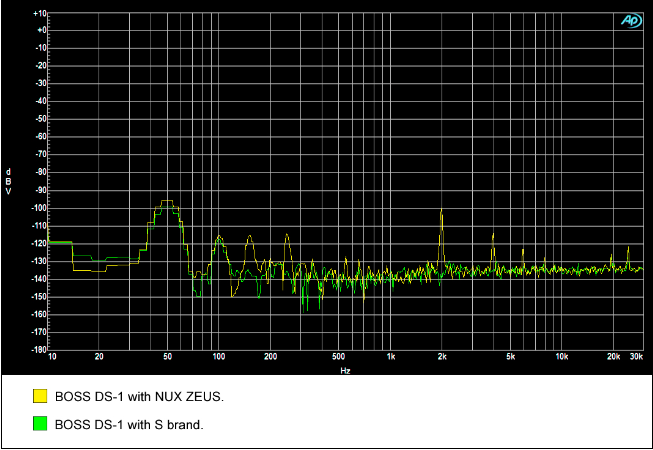Select the "BOSS DS-1 with S brand." legend text
This screenshot has height=450, width=653.
[129, 424]
